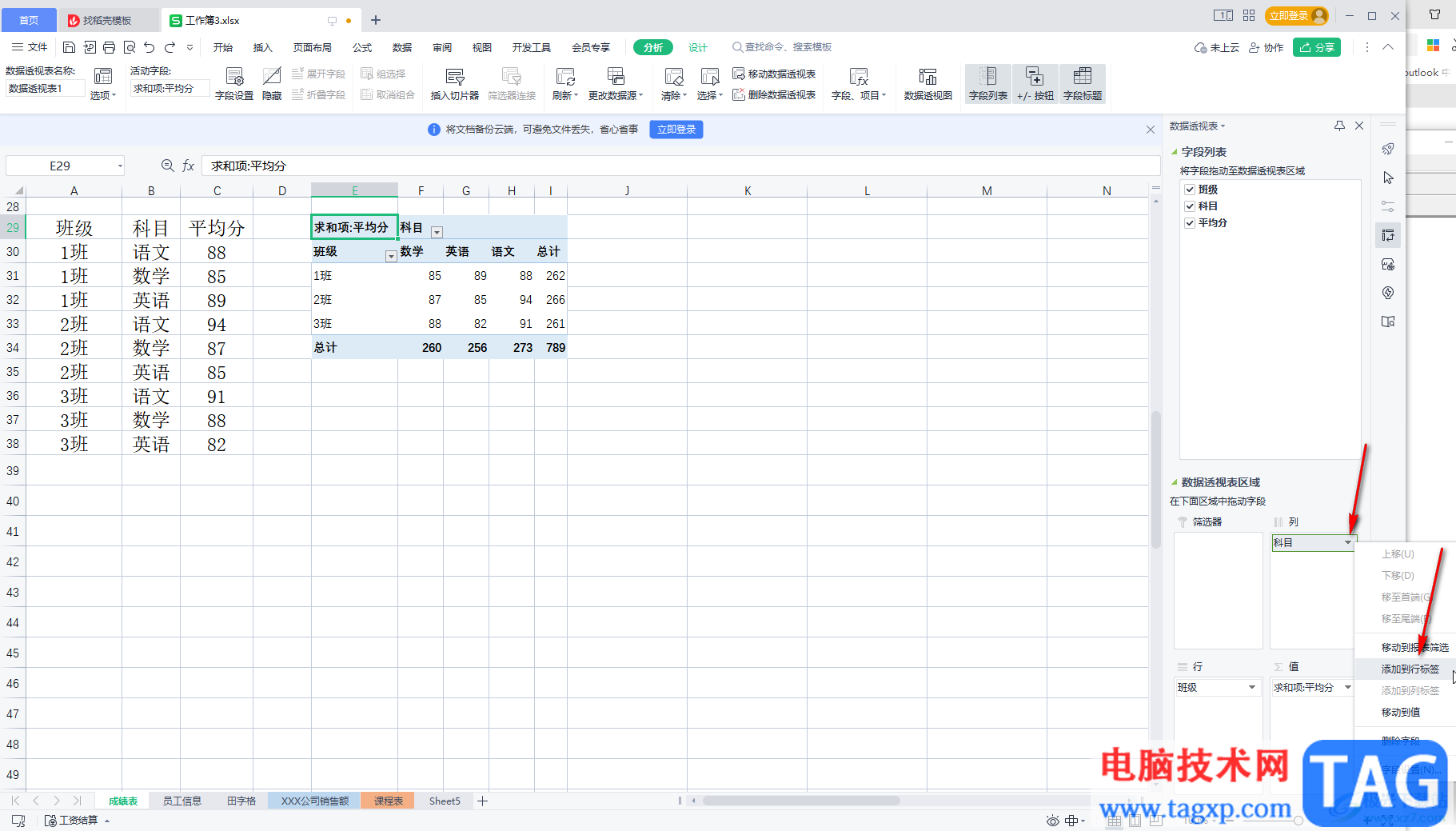Screen dimensions: 1456x831
Task: Switch to 课程表 sheet tab
Action: (389, 801)
